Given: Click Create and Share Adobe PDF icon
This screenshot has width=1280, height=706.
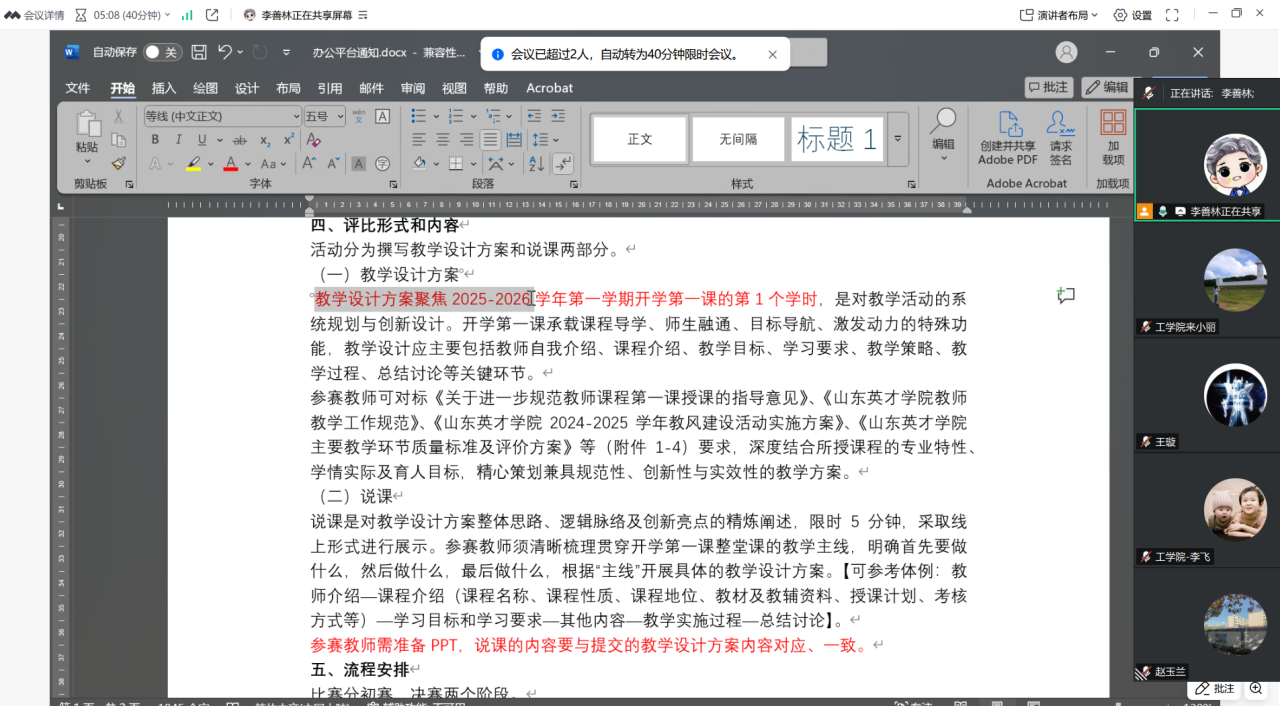Looking at the screenshot, I should pyautogui.click(x=1007, y=138).
